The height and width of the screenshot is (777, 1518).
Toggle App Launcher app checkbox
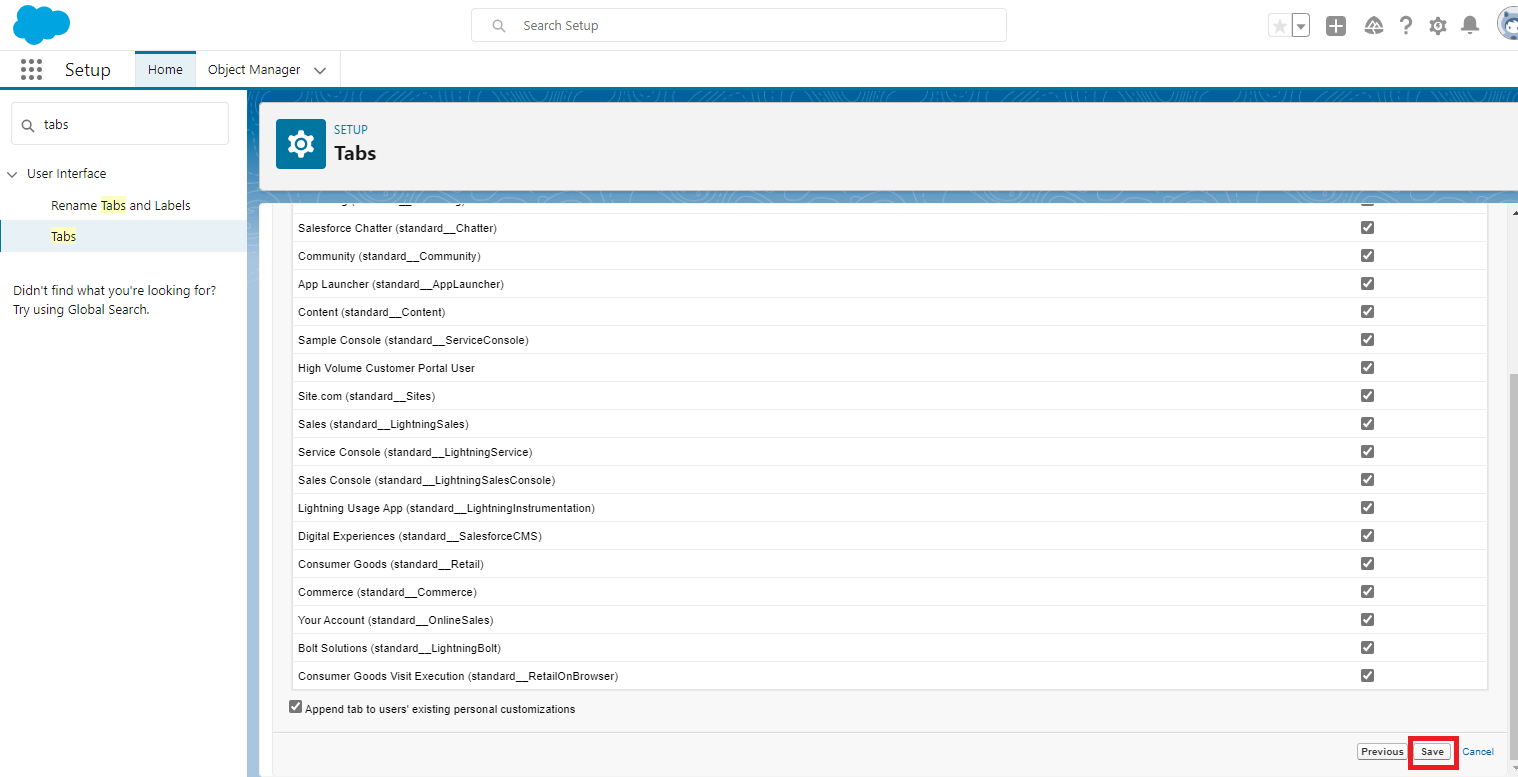pos(1367,284)
